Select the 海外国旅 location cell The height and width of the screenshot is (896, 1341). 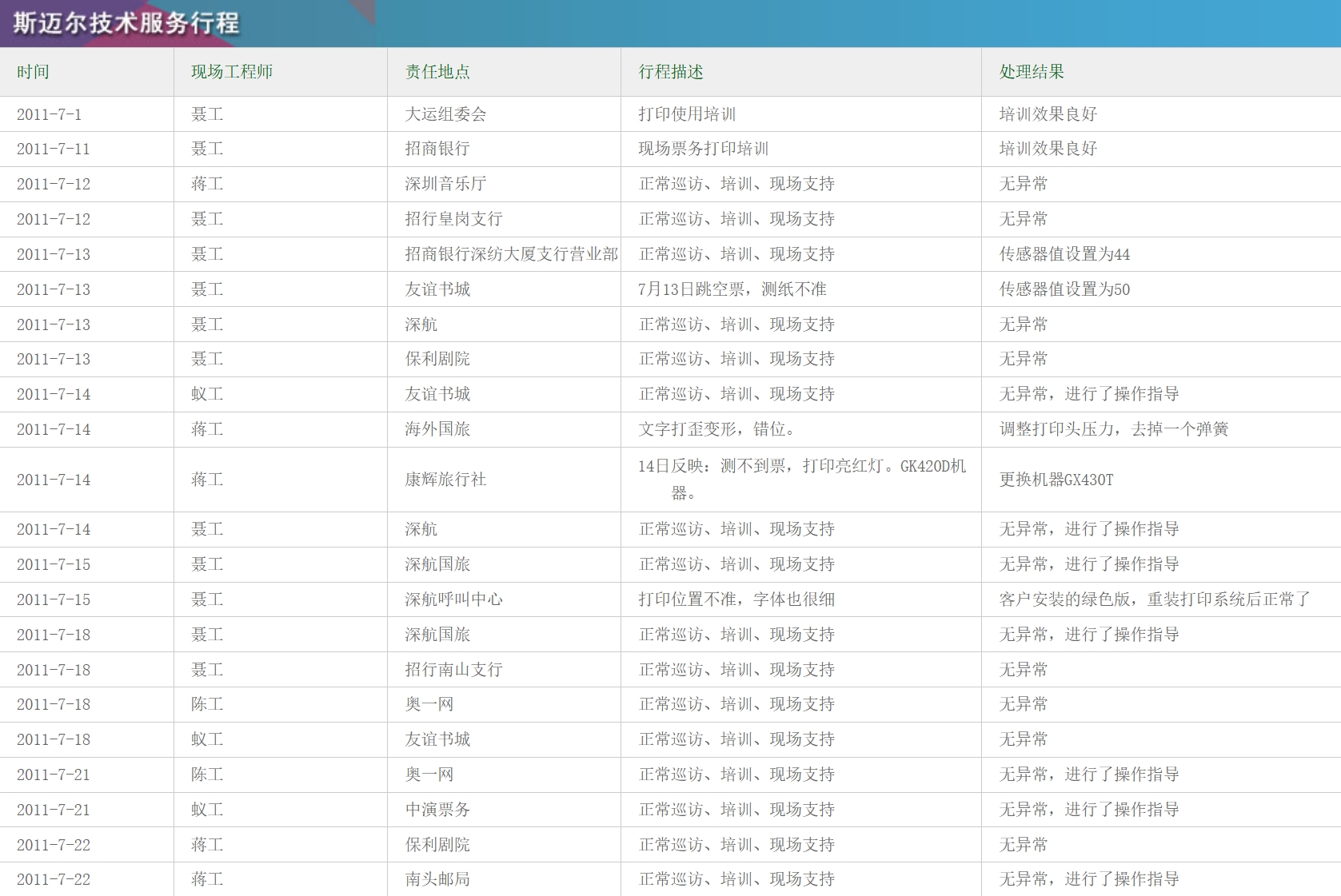click(437, 429)
